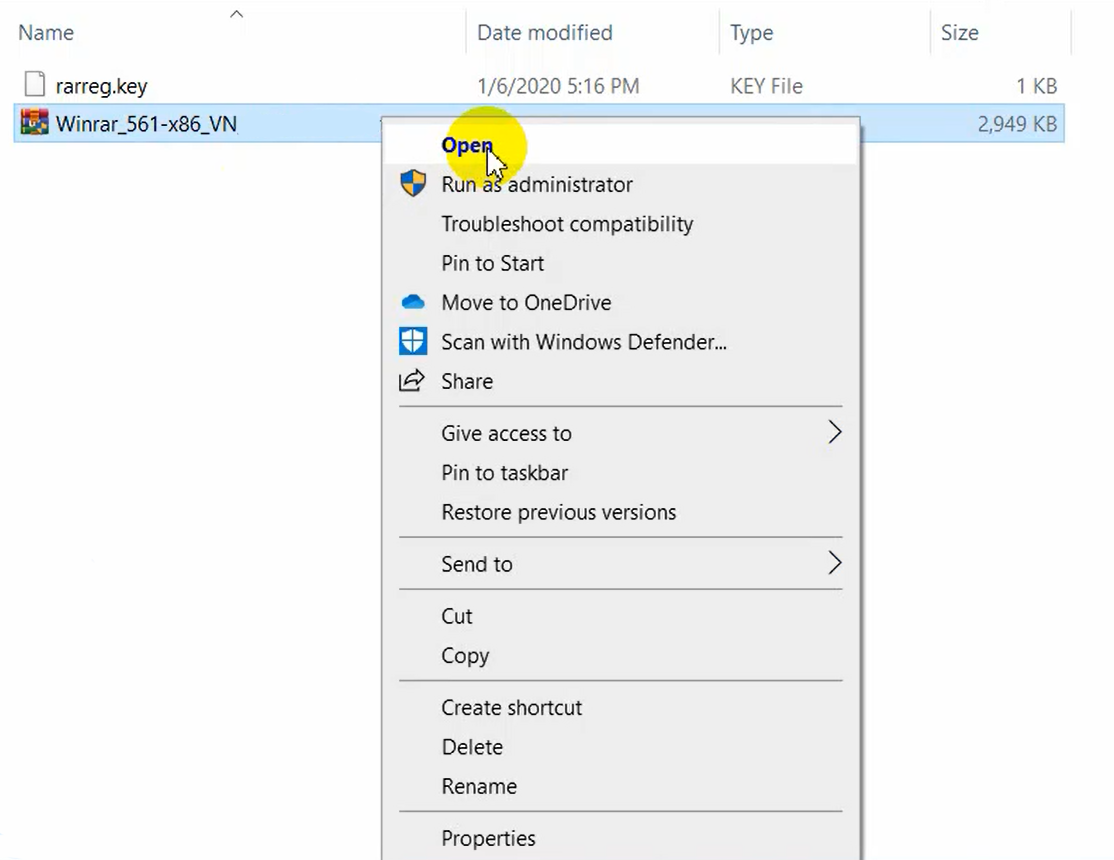Click the OneDrive cloud icon
Screen dimensions: 1114x860
412,302
